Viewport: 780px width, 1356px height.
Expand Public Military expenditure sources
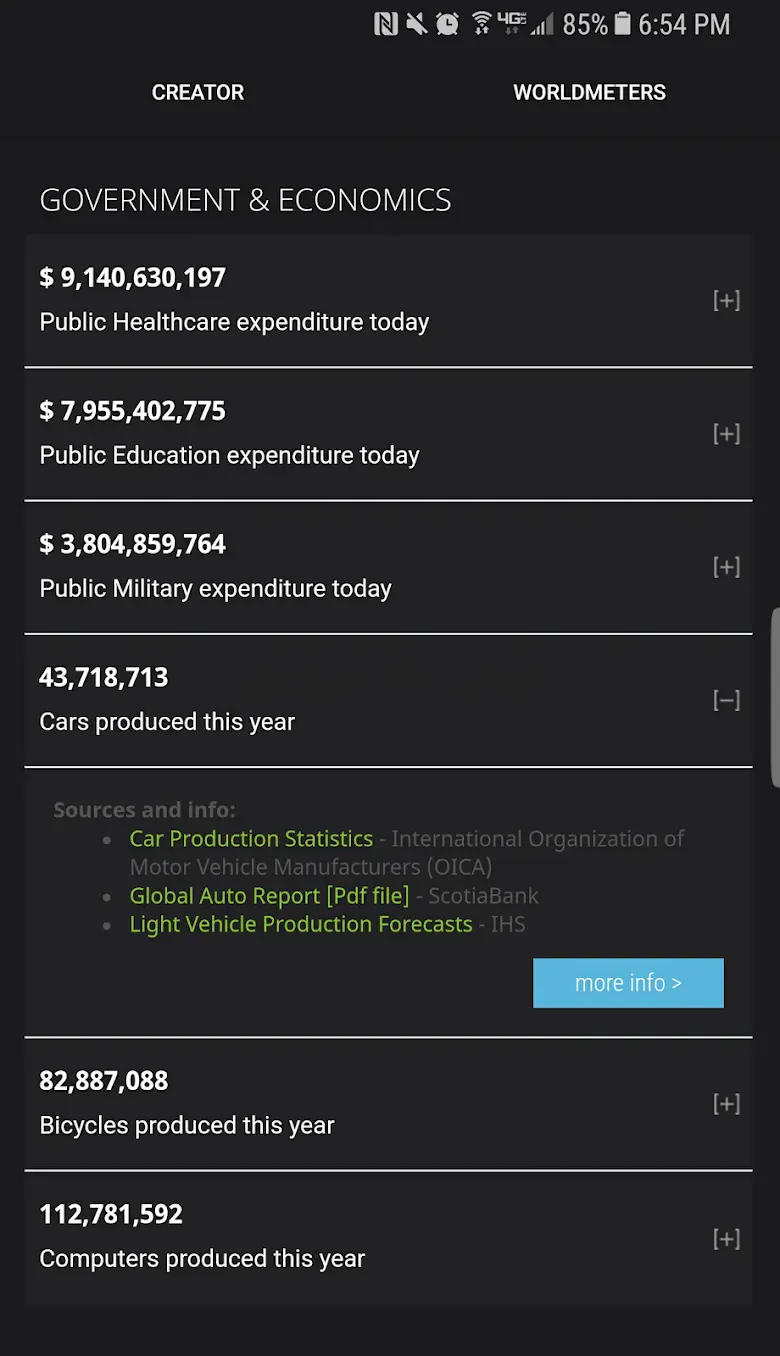[726, 567]
